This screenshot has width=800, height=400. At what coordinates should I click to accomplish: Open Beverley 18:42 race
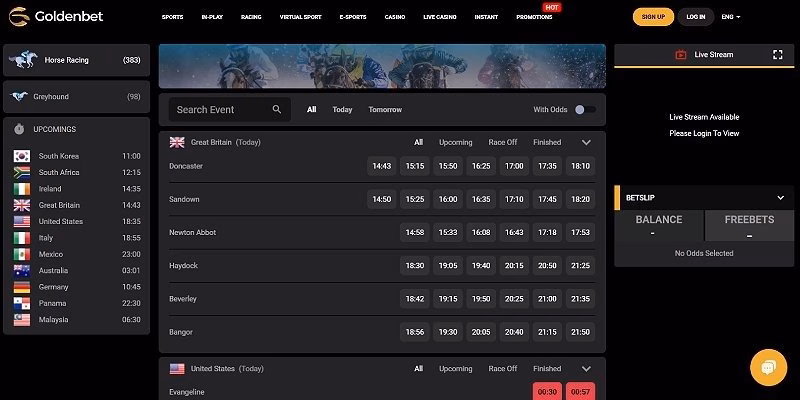click(415, 298)
